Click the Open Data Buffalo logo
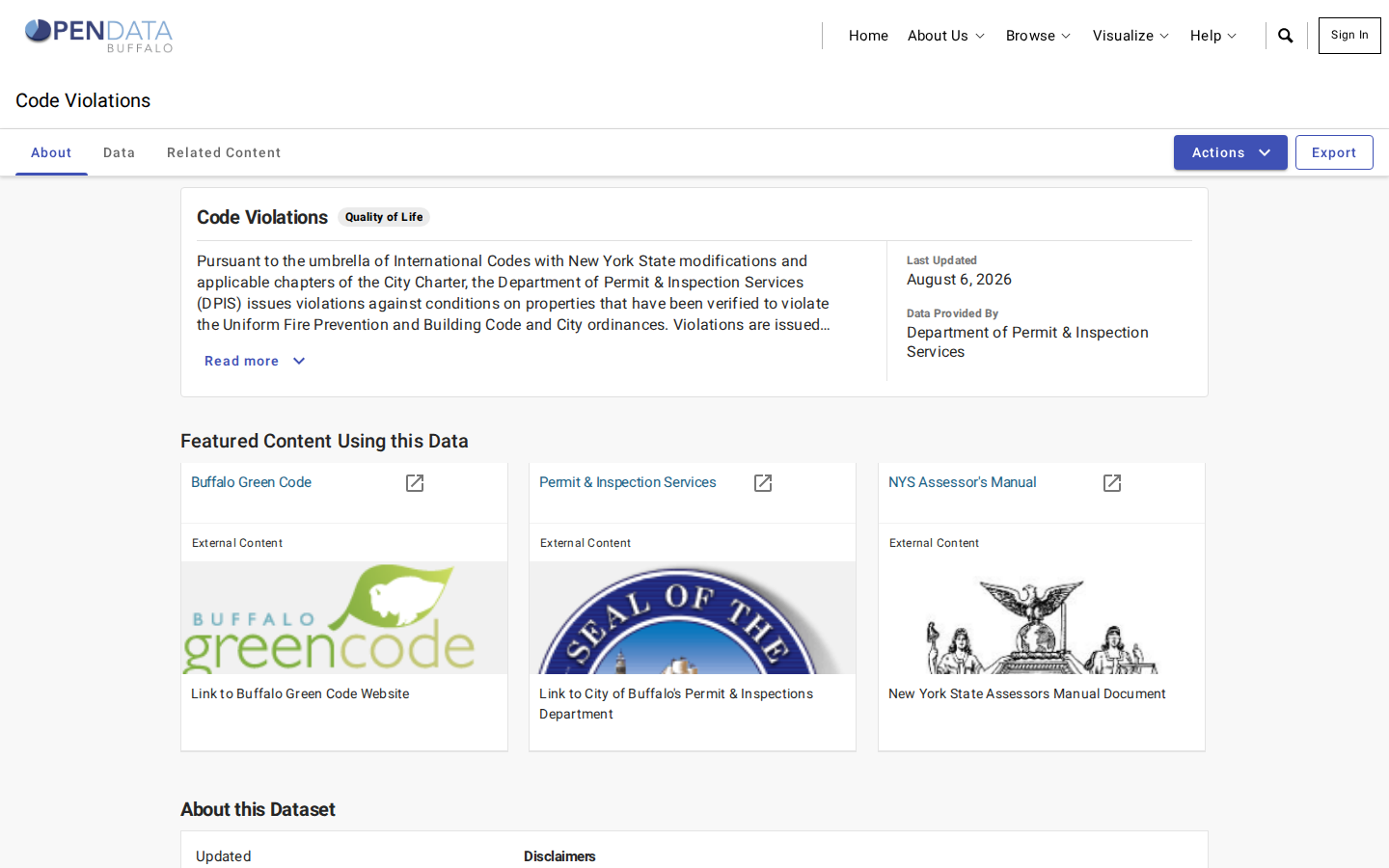The width and height of the screenshot is (1389, 868). tap(98, 36)
